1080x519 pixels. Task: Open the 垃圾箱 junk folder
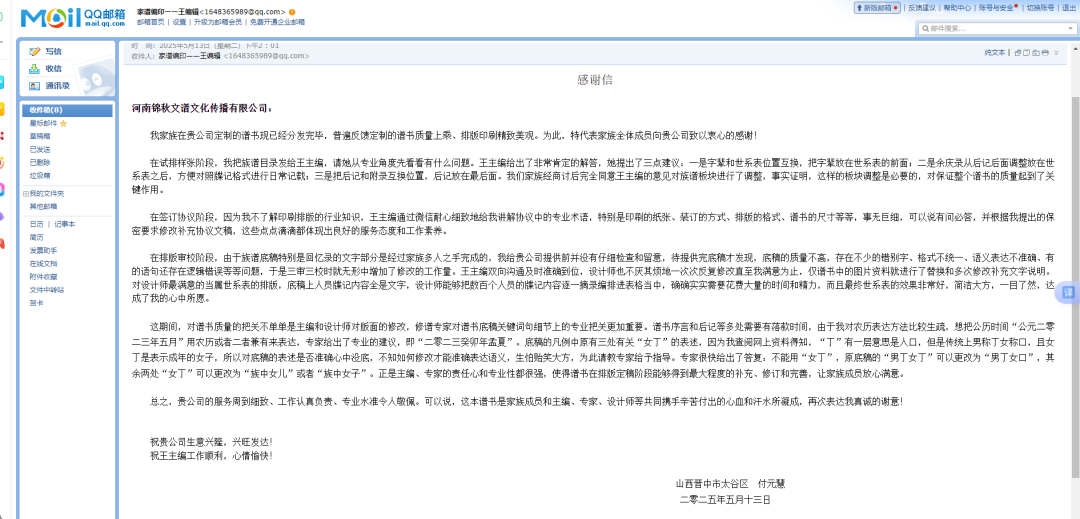pos(40,175)
